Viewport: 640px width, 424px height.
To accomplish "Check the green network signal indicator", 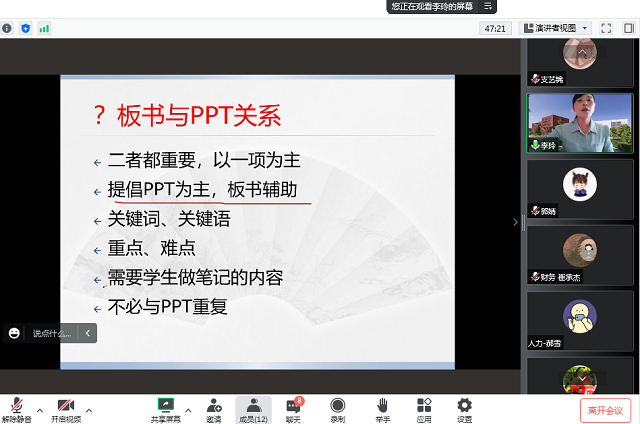I will click(44, 29).
